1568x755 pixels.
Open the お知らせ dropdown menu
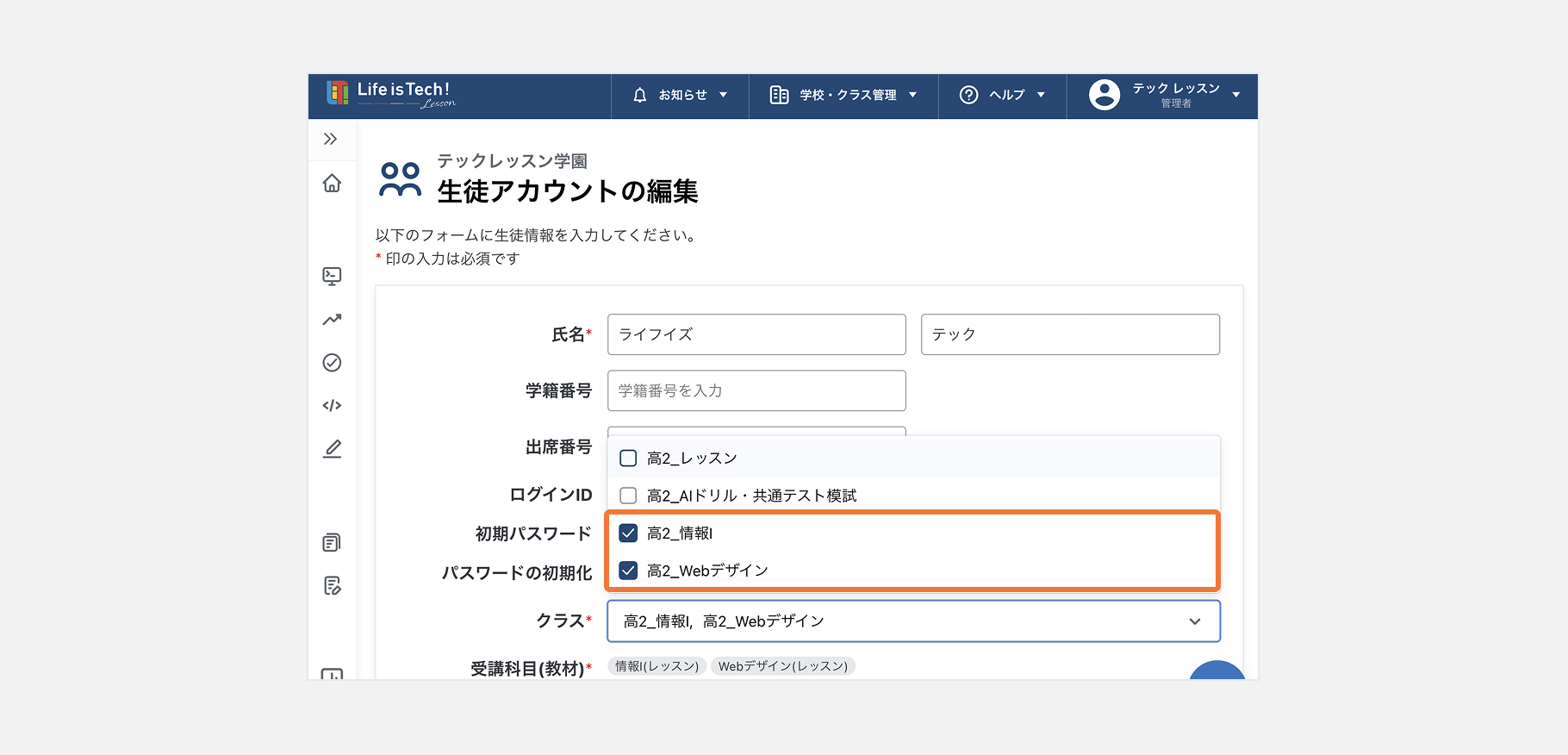pos(680,95)
